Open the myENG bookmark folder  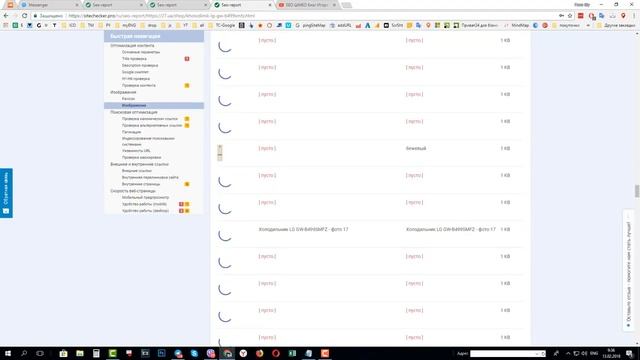point(125,25)
